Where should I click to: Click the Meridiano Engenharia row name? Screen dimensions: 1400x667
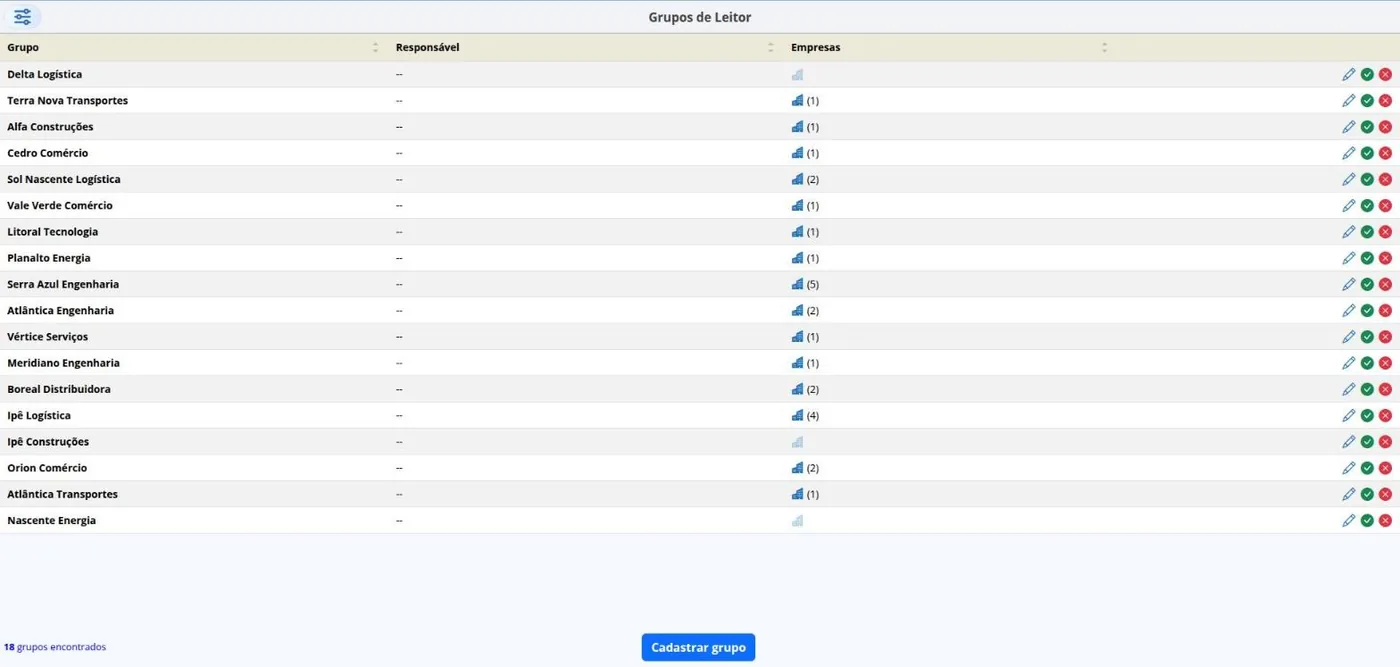point(63,363)
